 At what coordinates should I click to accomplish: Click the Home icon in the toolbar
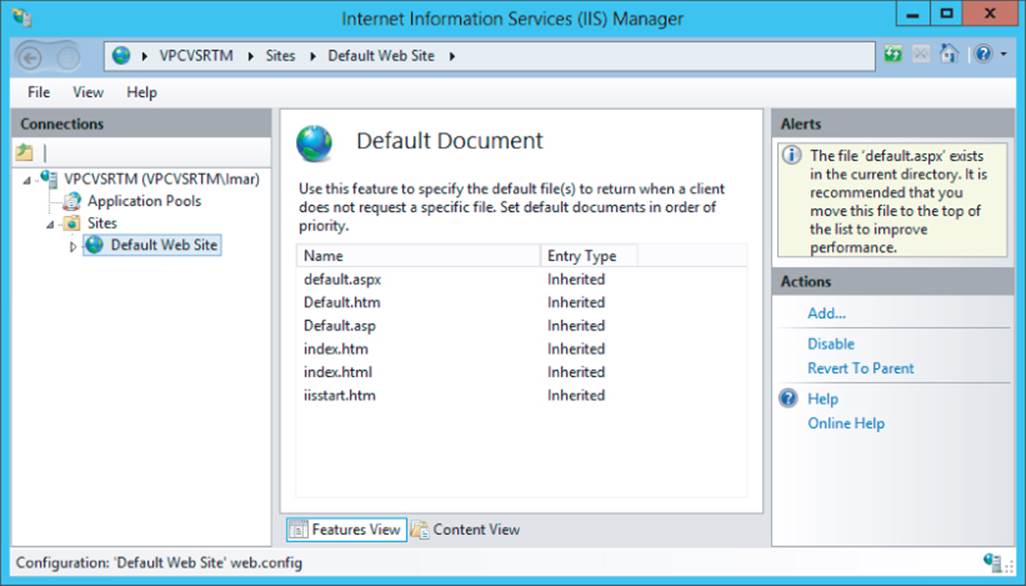click(949, 54)
